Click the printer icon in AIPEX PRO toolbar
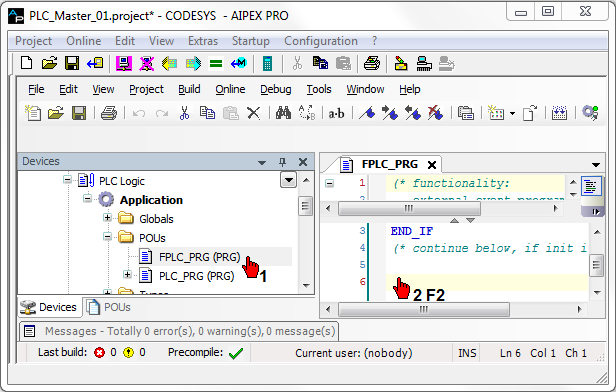The height and width of the screenshot is (392, 616). point(372,63)
